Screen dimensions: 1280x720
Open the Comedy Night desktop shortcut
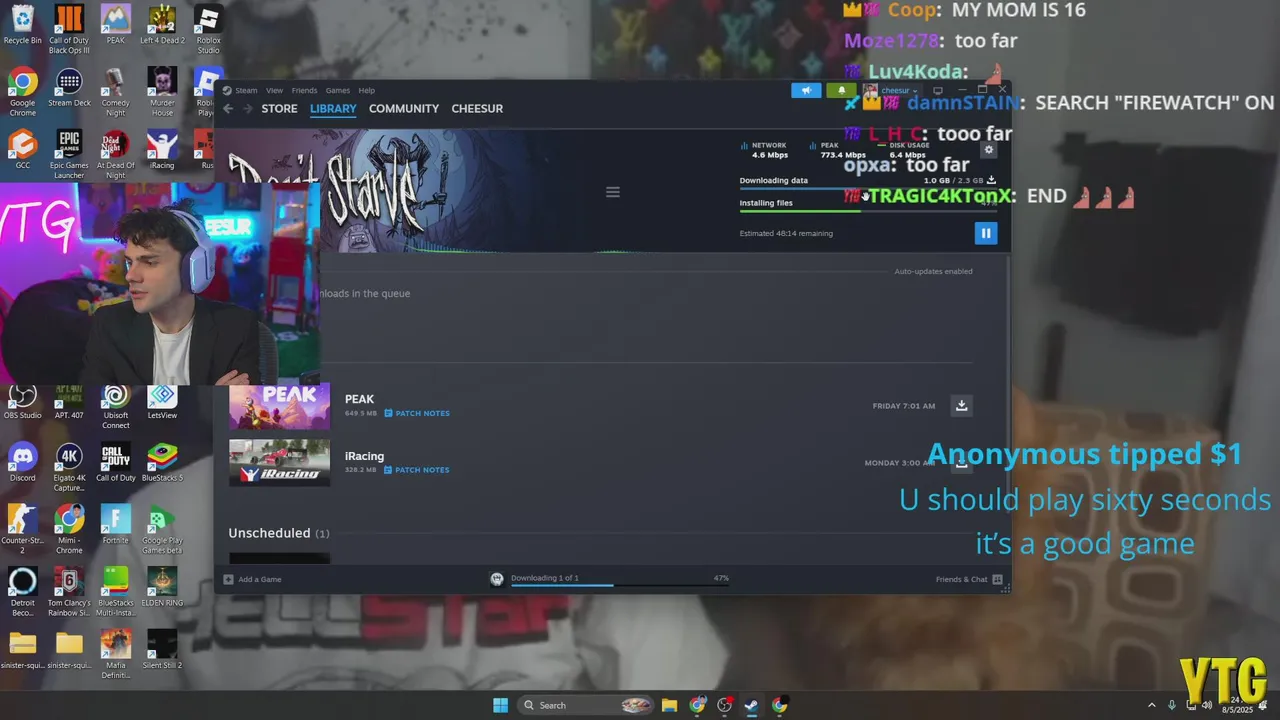115,92
